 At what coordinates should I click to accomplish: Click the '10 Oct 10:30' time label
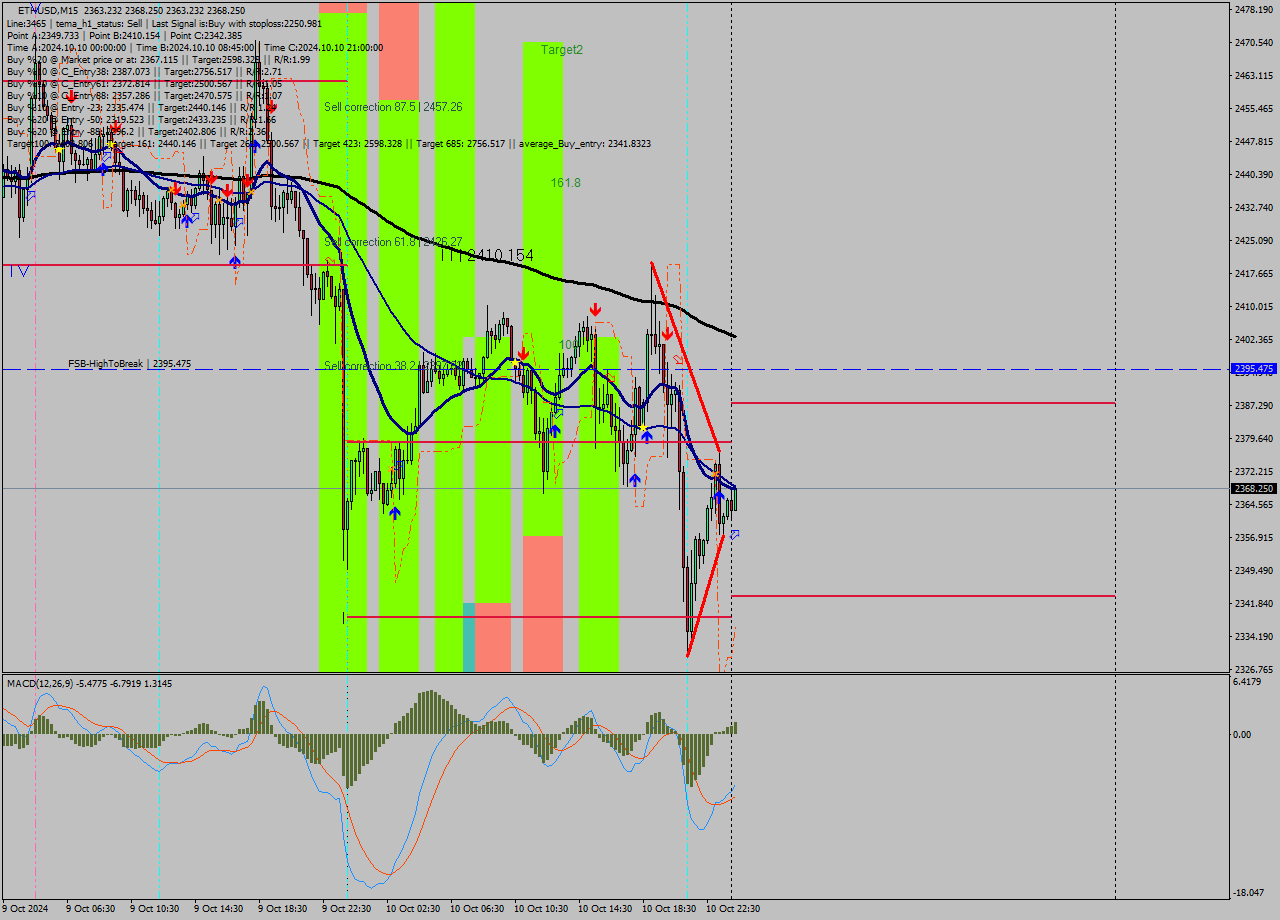point(541,909)
